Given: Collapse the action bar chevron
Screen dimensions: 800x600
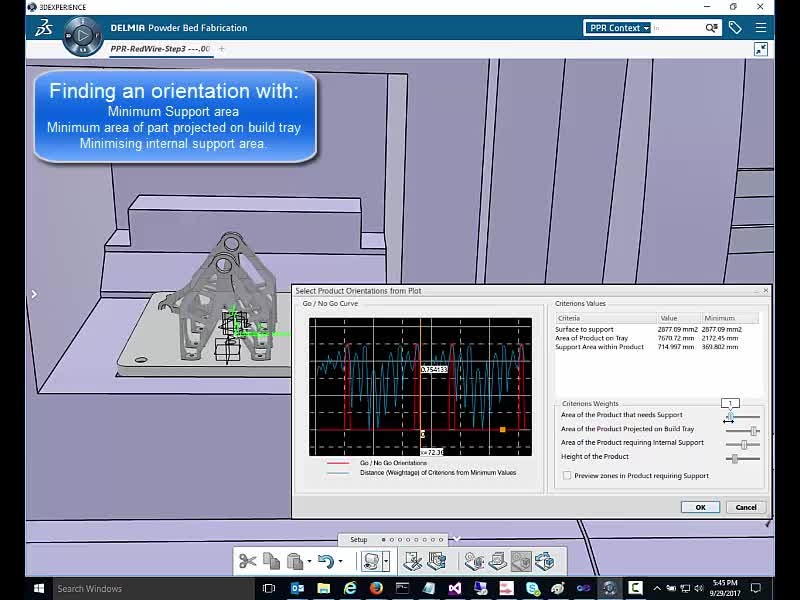Looking at the screenshot, I should click(457, 539).
